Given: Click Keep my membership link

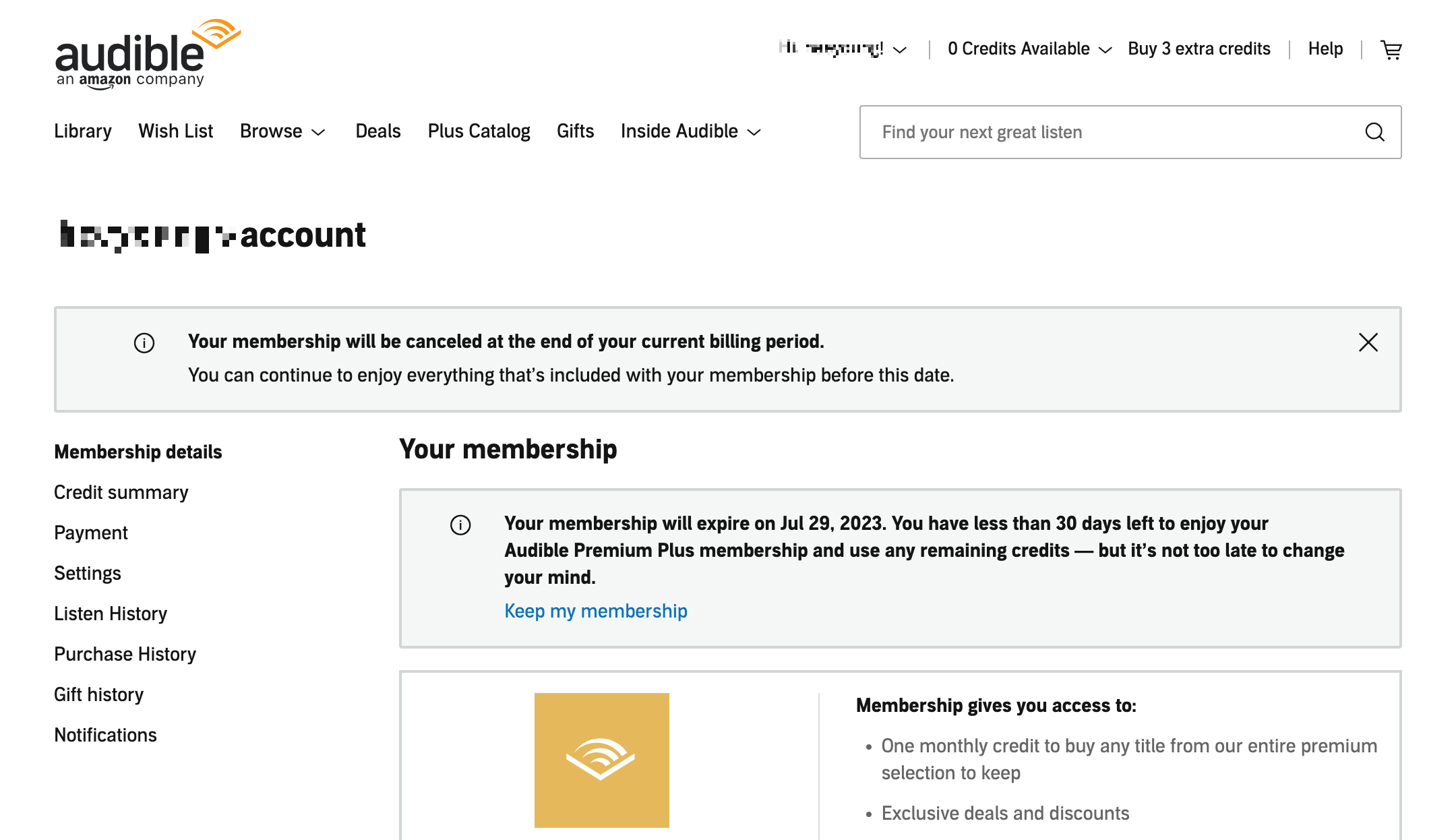Looking at the screenshot, I should pyautogui.click(x=596, y=611).
